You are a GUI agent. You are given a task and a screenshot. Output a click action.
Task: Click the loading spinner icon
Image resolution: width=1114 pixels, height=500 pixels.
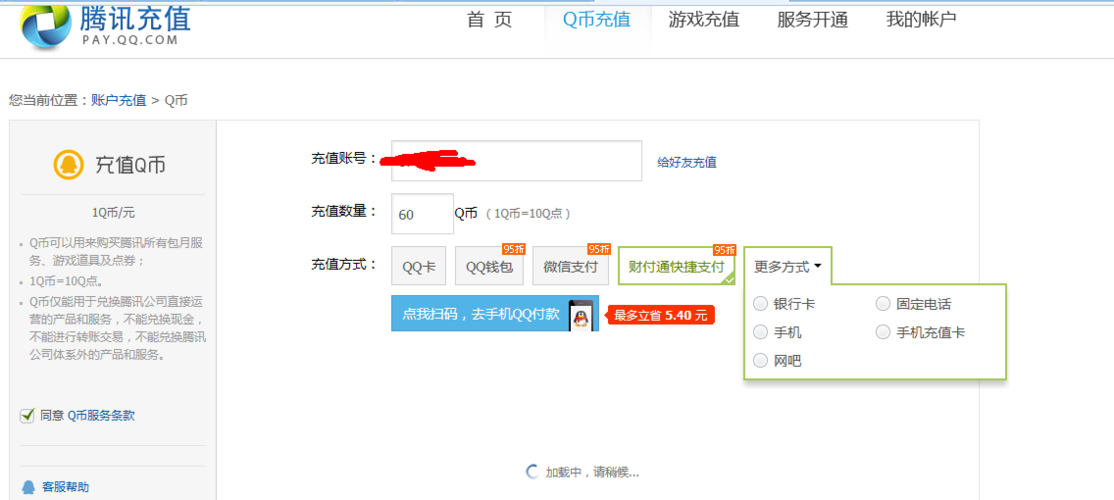coord(531,472)
